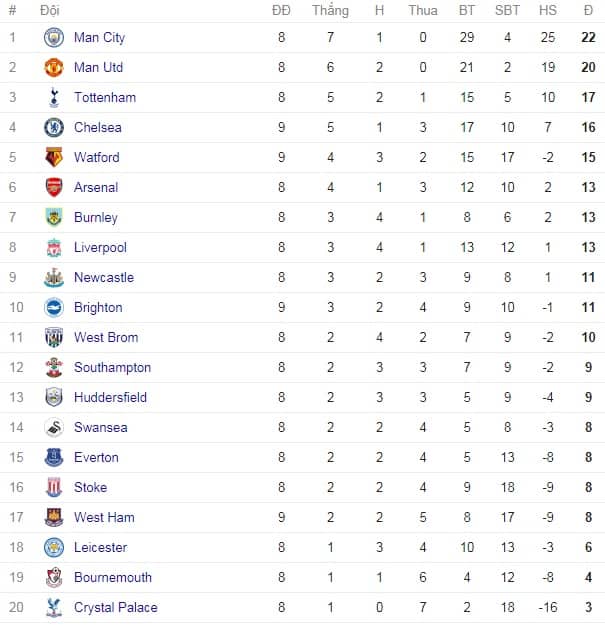This screenshot has height=631, width=605.
Task: Open the Bournemouth team link
Action: [x=113, y=577]
